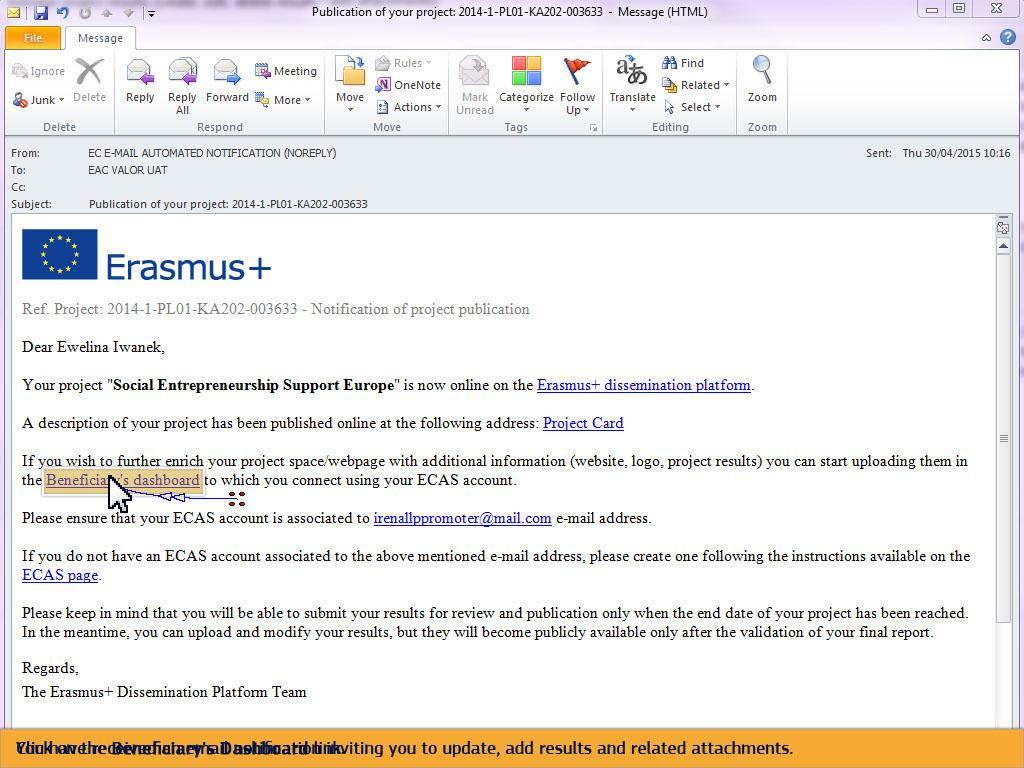Expand the Actions menu
The image size is (1024, 768).
pos(409,107)
